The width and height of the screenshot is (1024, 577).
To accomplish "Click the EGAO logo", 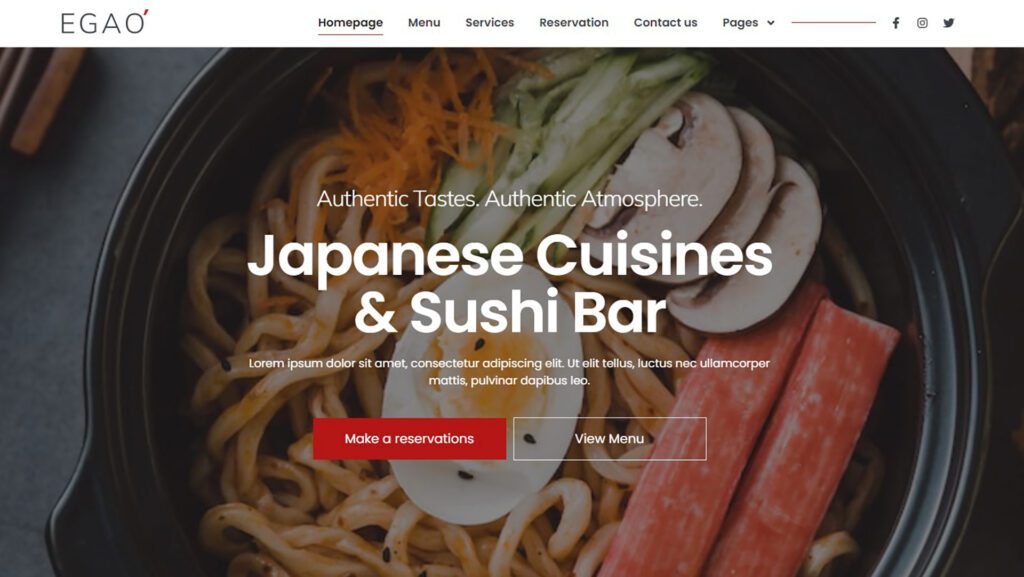I will [x=104, y=22].
